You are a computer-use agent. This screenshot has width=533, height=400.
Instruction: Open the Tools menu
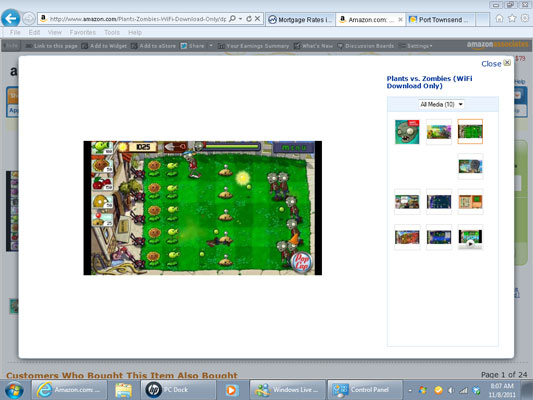[112, 32]
